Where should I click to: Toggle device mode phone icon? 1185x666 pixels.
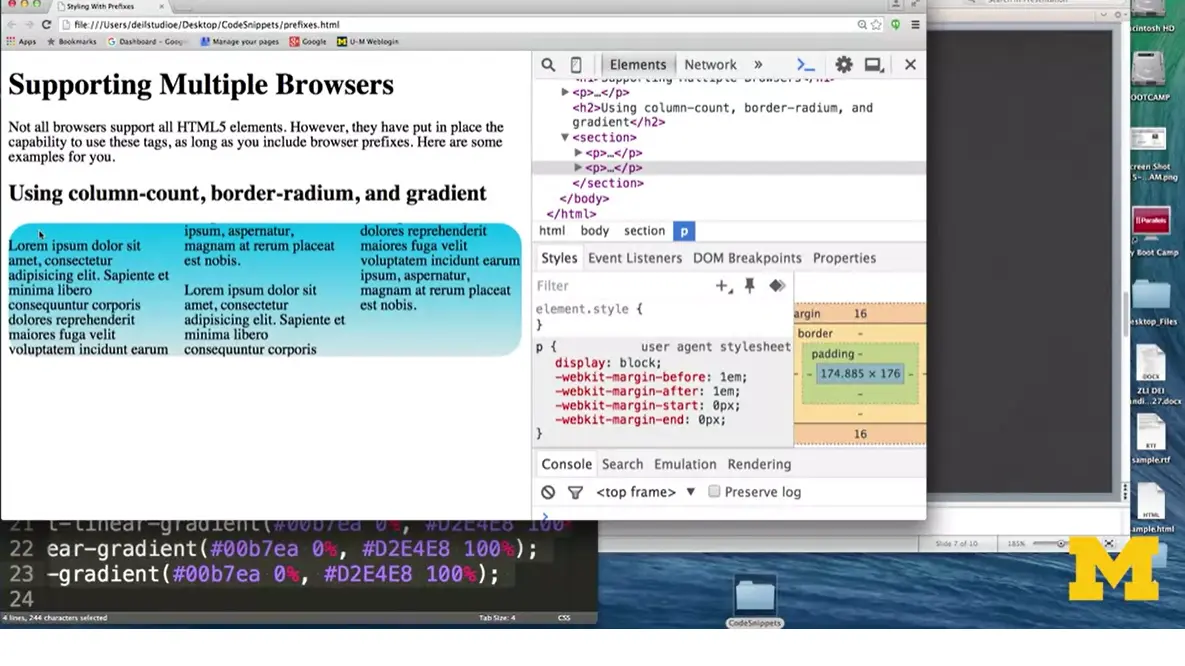(x=576, y=65)
